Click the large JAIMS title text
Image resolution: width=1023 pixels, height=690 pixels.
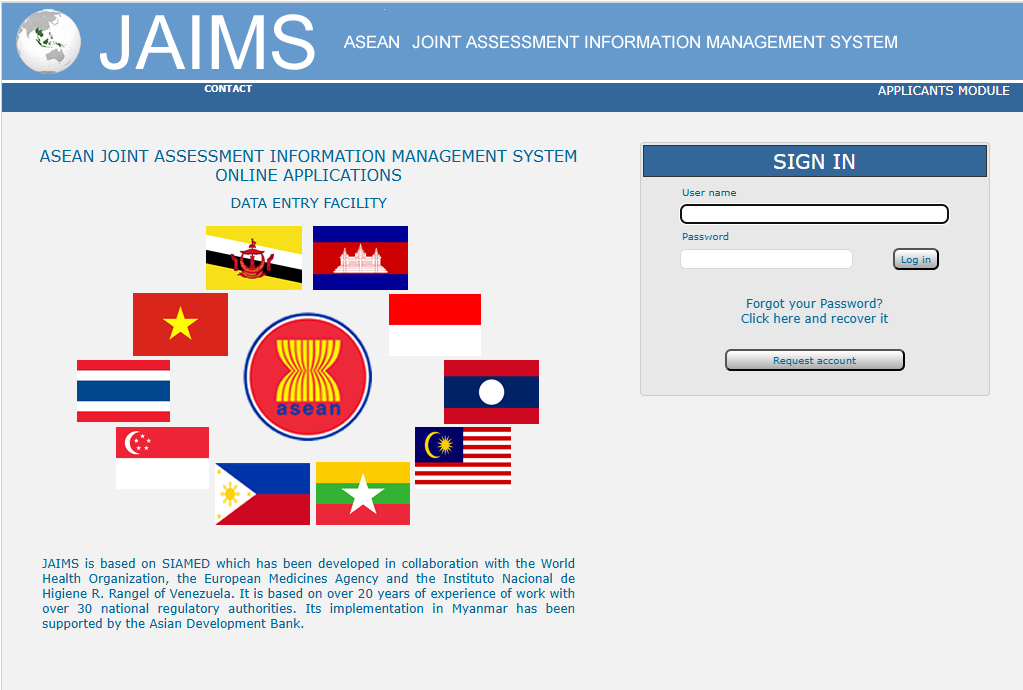pyautogui.click(x=207, y=42)
